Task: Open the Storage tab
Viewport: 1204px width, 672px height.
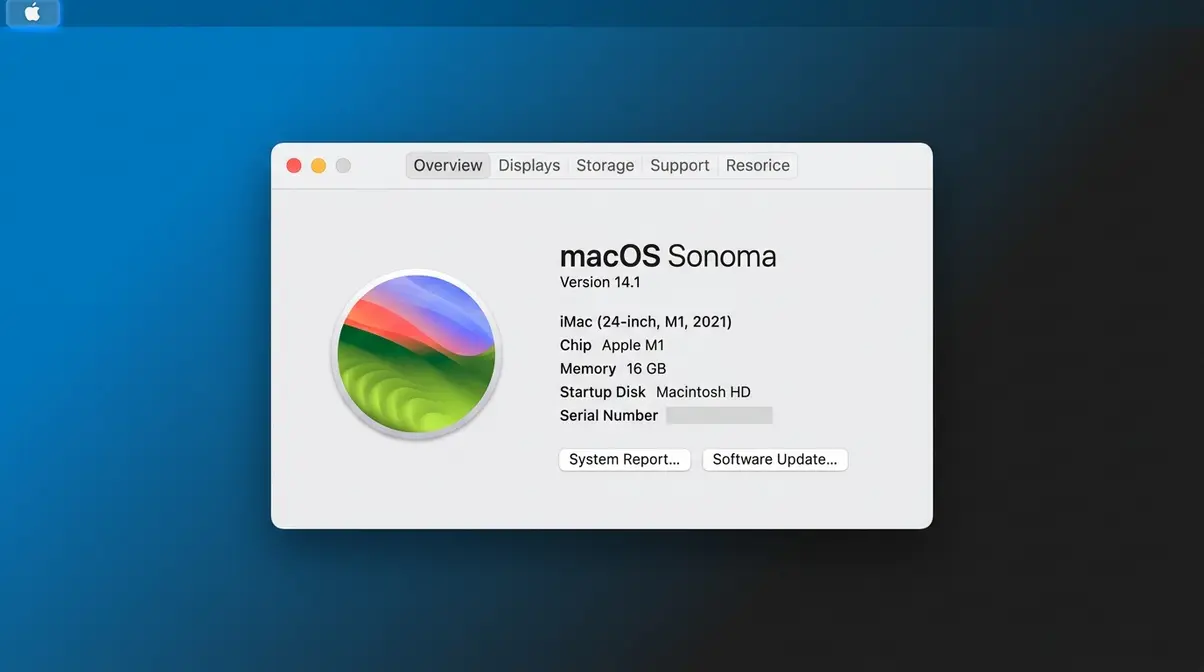Action: point(605,165)
